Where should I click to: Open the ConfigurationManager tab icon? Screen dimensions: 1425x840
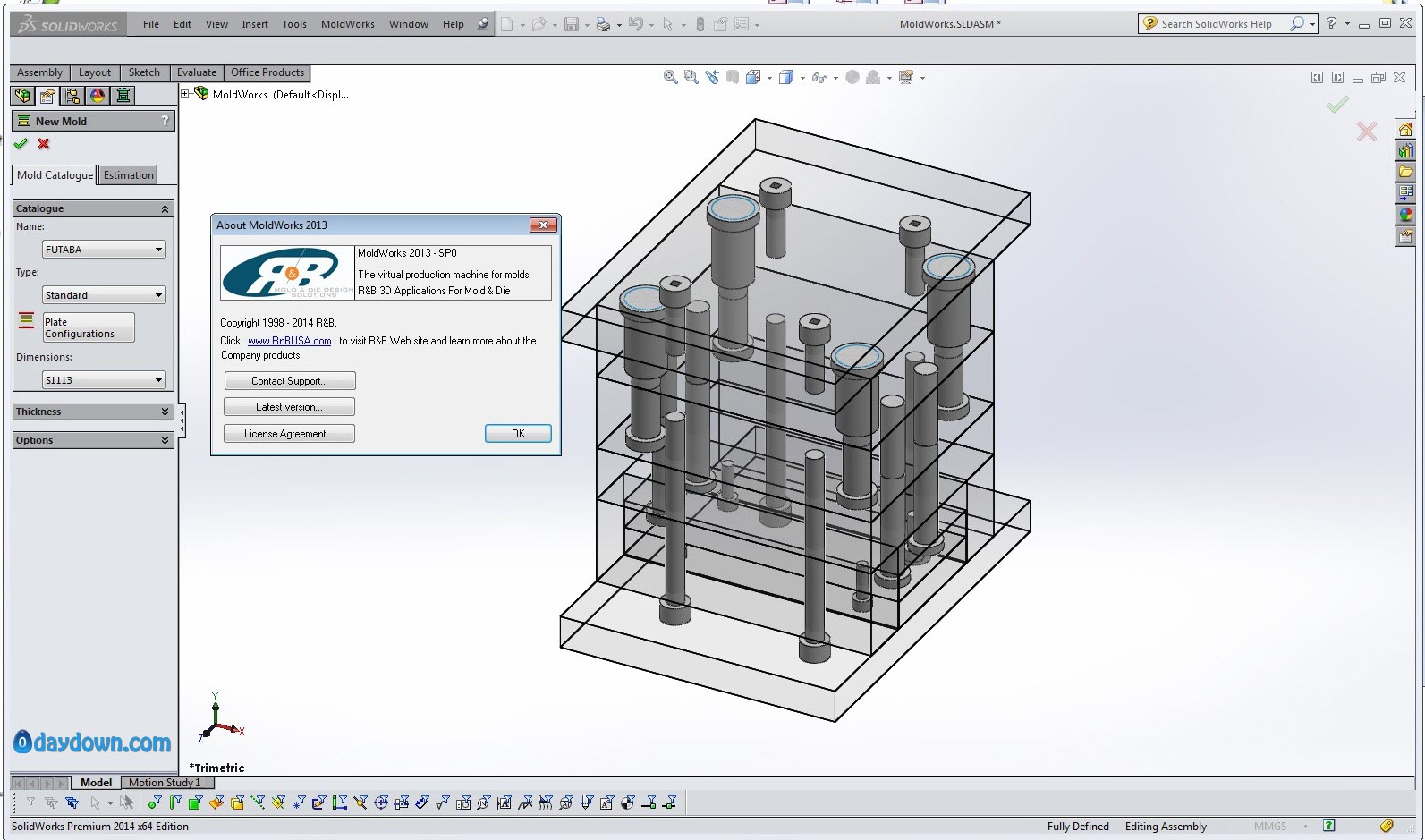[72, 96]
